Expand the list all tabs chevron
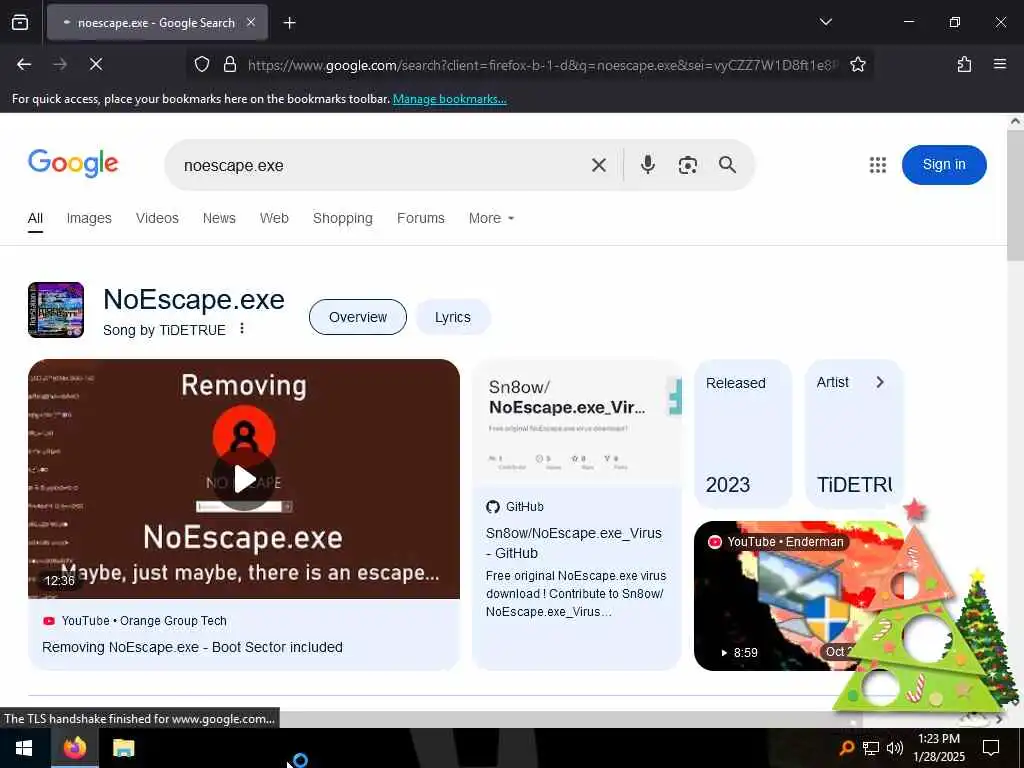1024x768 pixels. (825, 22)
